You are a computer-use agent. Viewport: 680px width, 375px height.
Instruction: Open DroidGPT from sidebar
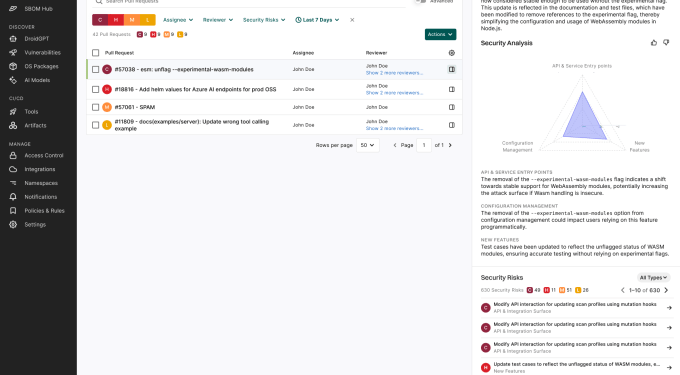tap(36, 39)
